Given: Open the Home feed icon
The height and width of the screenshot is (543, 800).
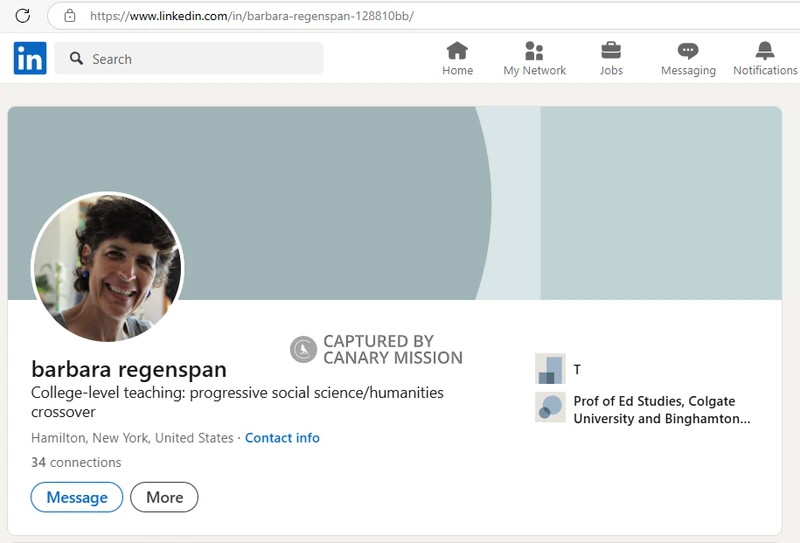Looking at the screenshot, I should (457, 51).
